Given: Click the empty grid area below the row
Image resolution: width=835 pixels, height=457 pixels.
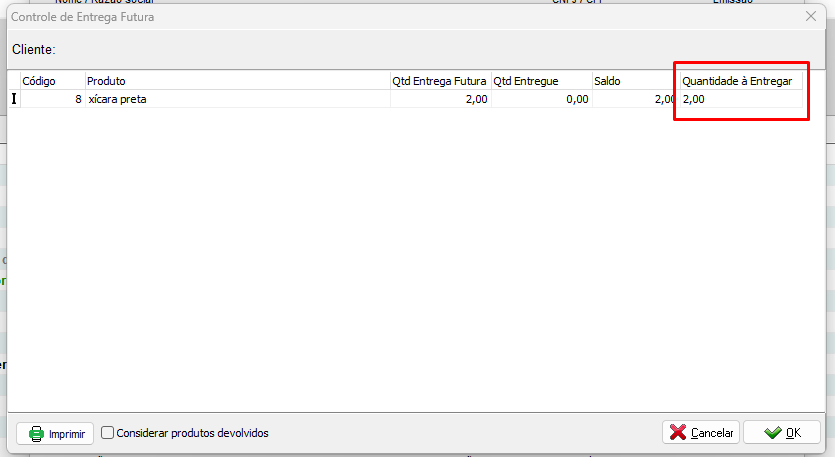Looking at the screenshot, I should 400,260.
